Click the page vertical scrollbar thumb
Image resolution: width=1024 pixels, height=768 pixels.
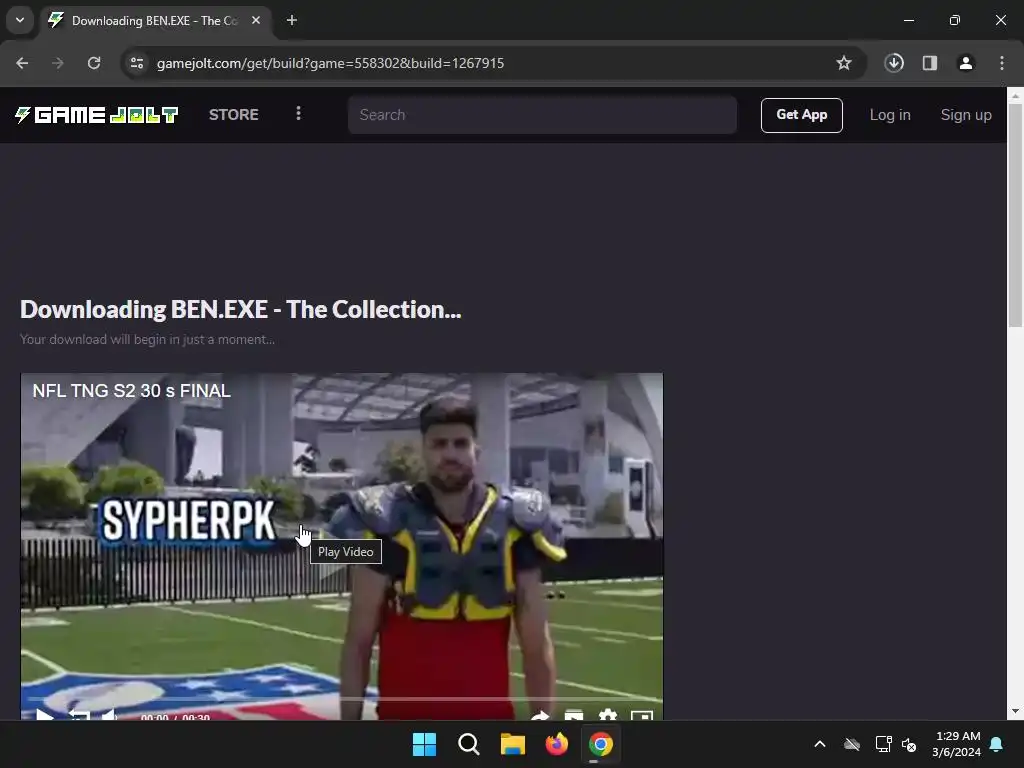pos(1015,216)
